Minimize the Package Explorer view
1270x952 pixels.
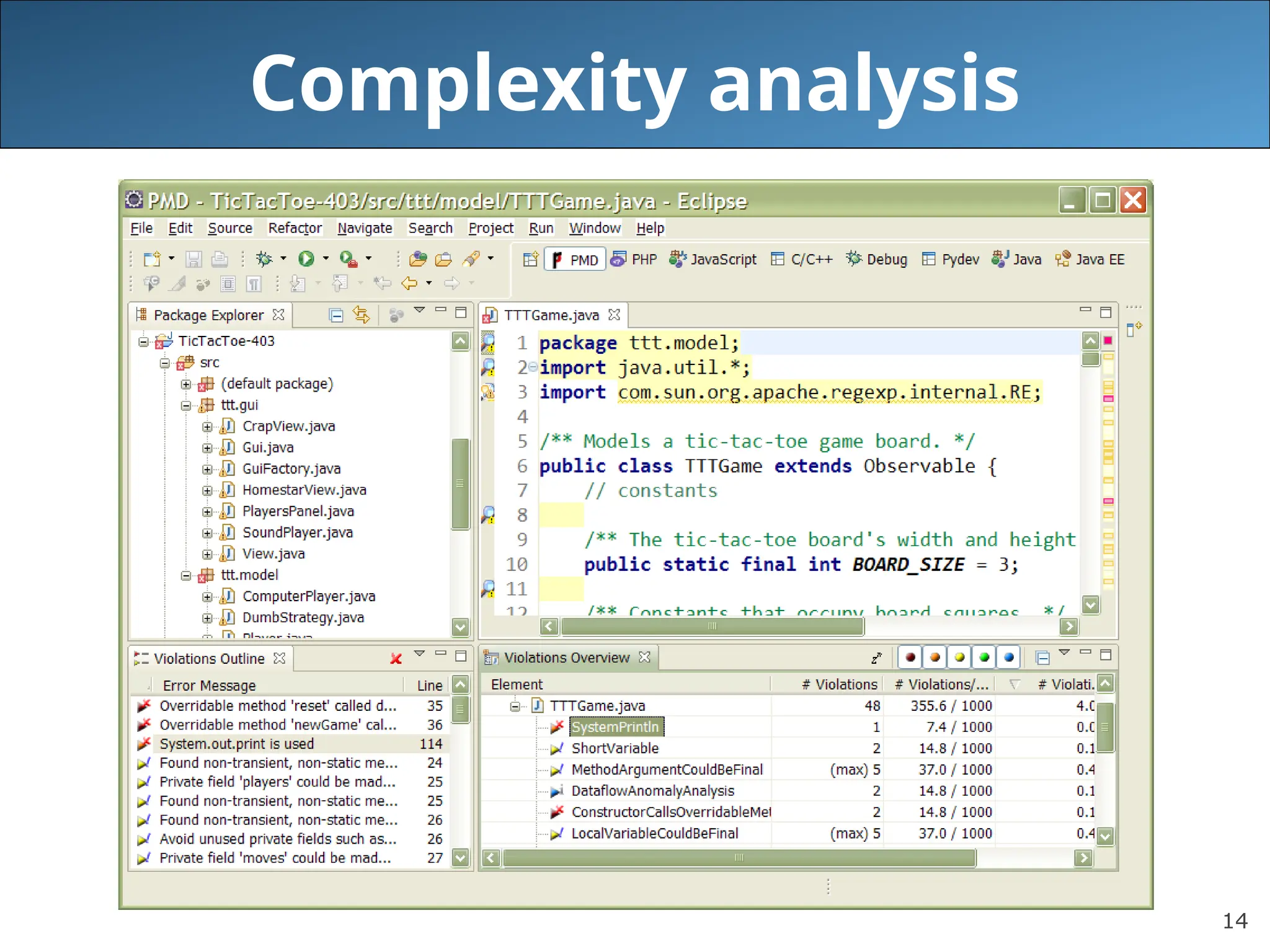click(441, 309)
